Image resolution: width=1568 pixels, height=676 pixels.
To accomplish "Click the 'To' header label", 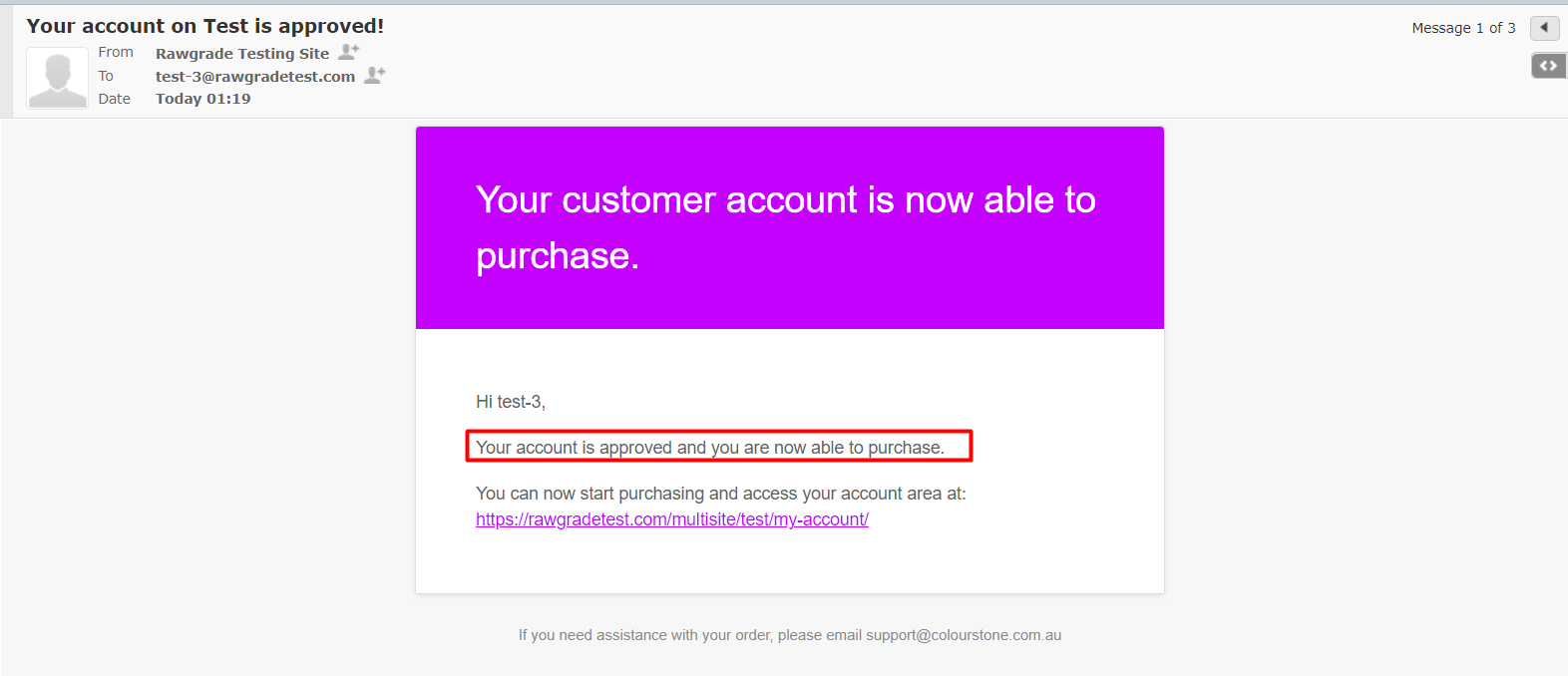I will [106, 76].
